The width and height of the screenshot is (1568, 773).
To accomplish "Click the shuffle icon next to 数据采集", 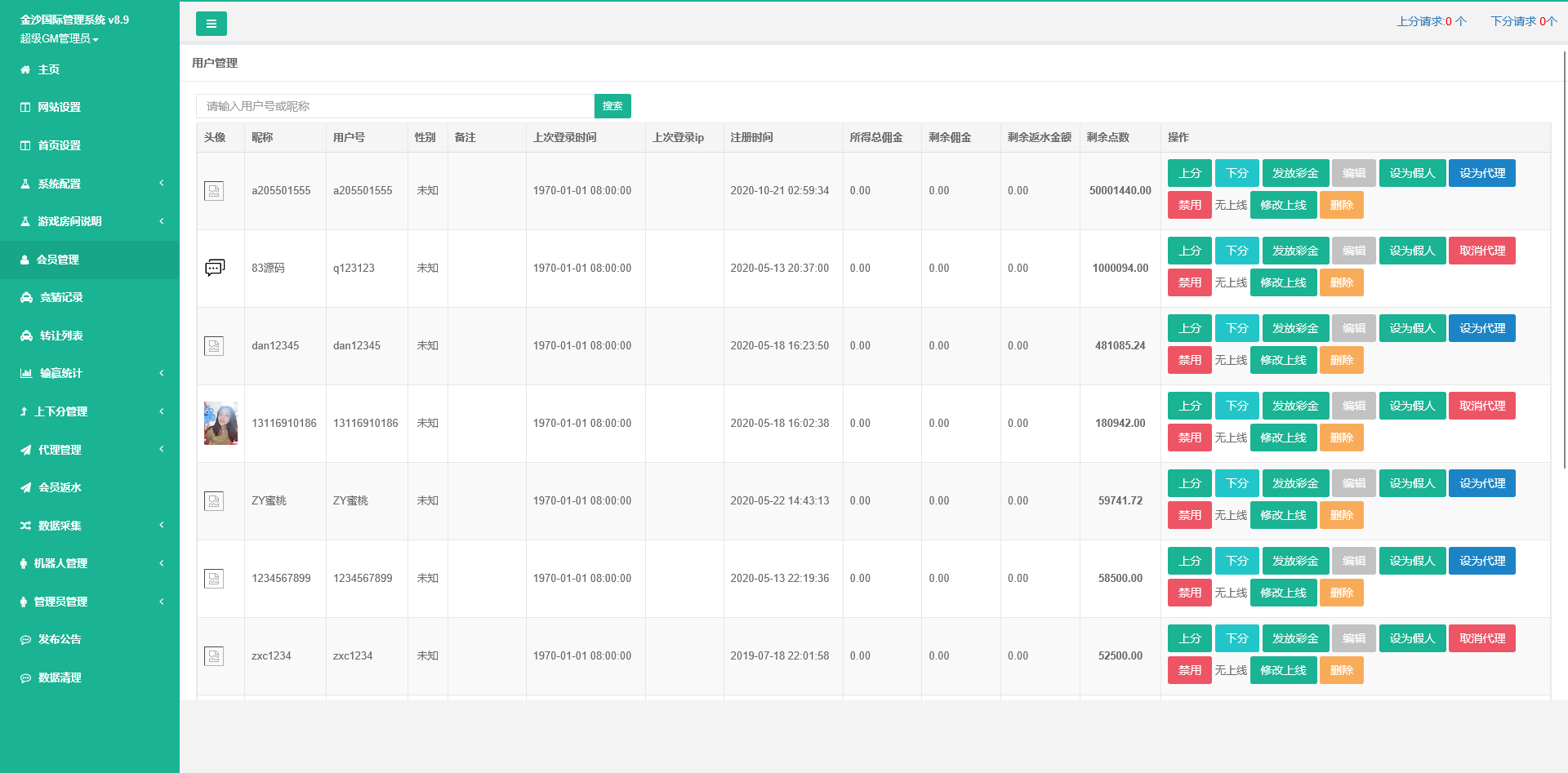I will 26,526.
